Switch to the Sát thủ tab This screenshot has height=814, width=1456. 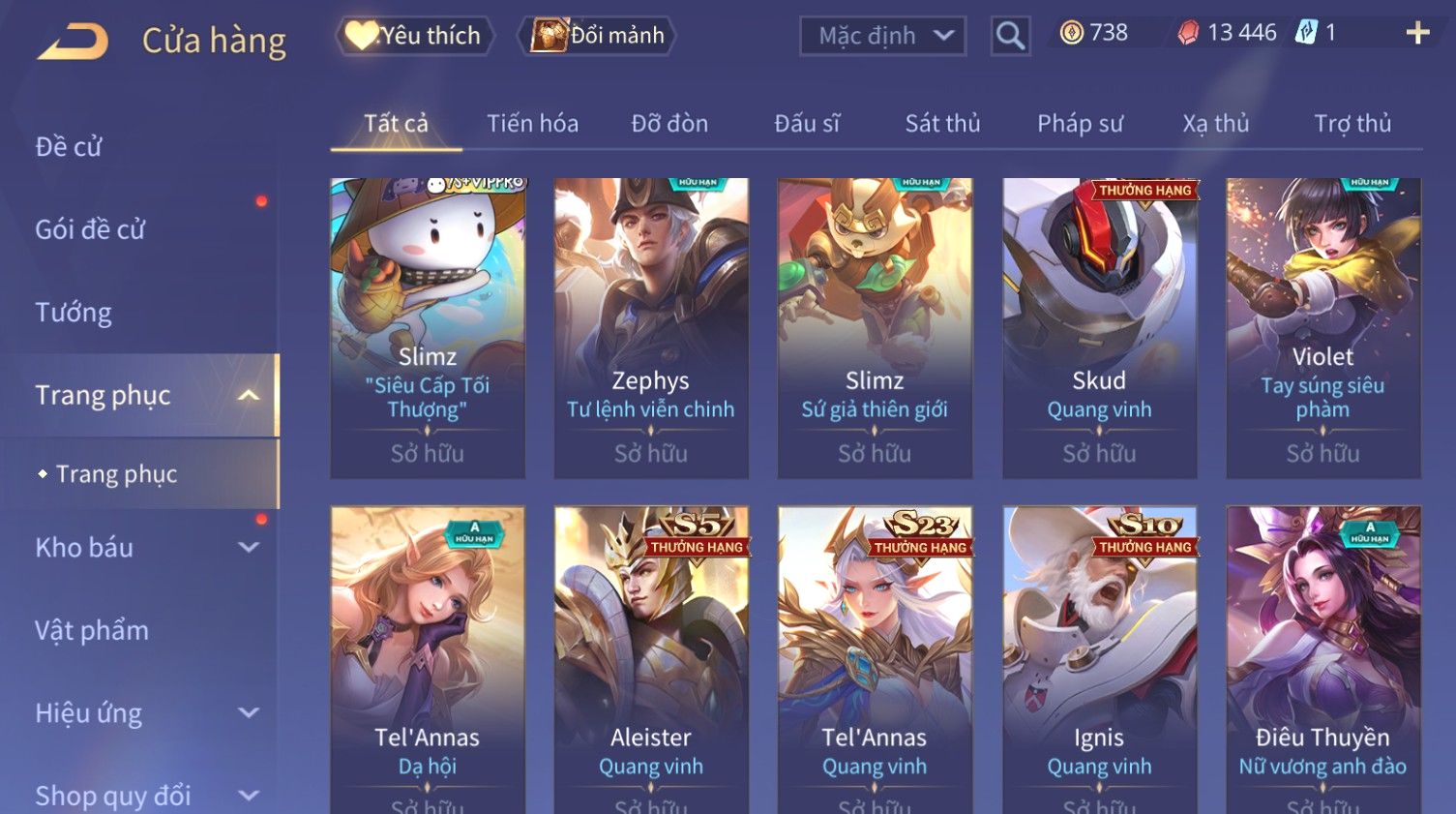(x=942, y=124)
